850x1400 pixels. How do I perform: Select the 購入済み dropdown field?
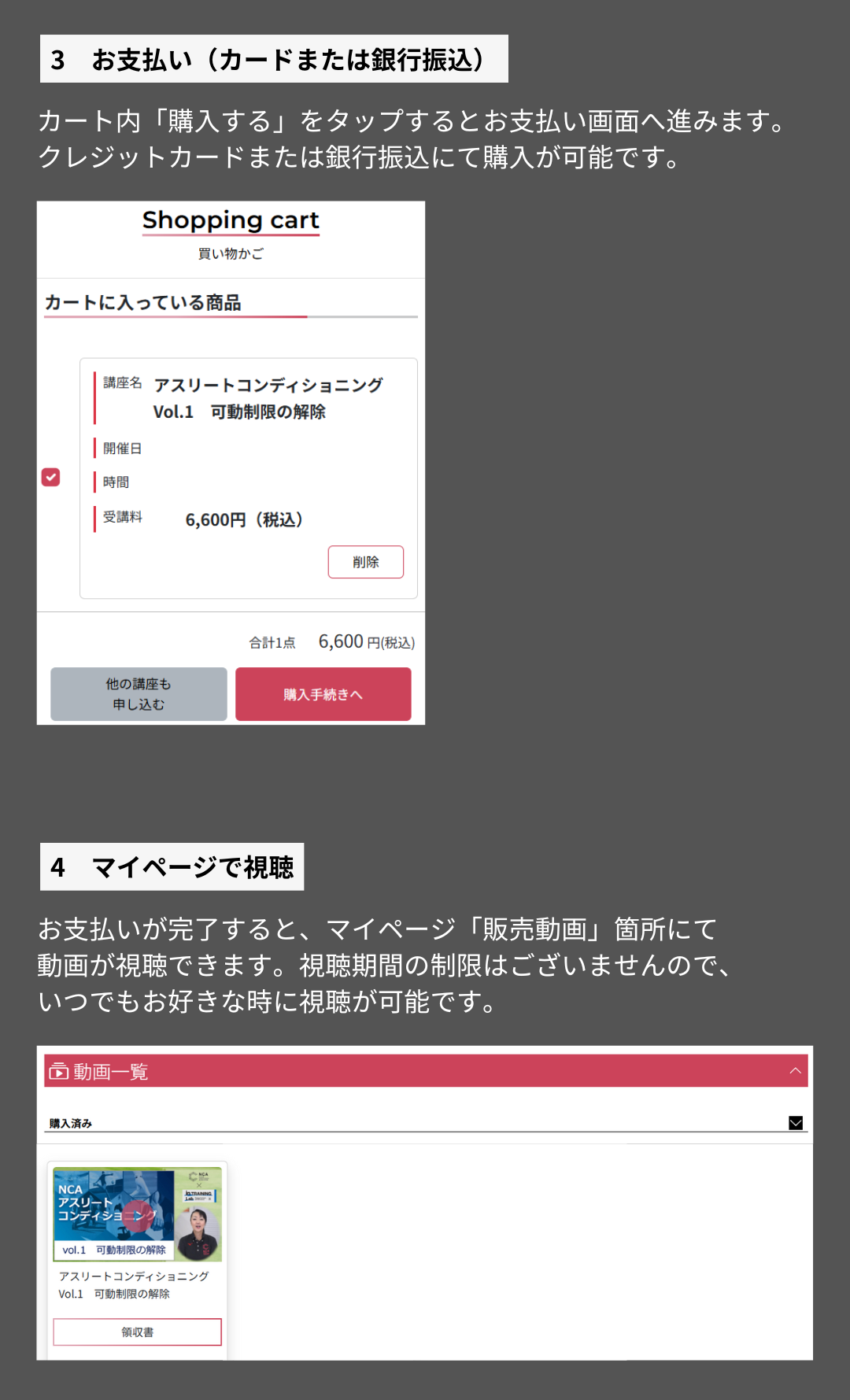click(x=426, y=1123)
